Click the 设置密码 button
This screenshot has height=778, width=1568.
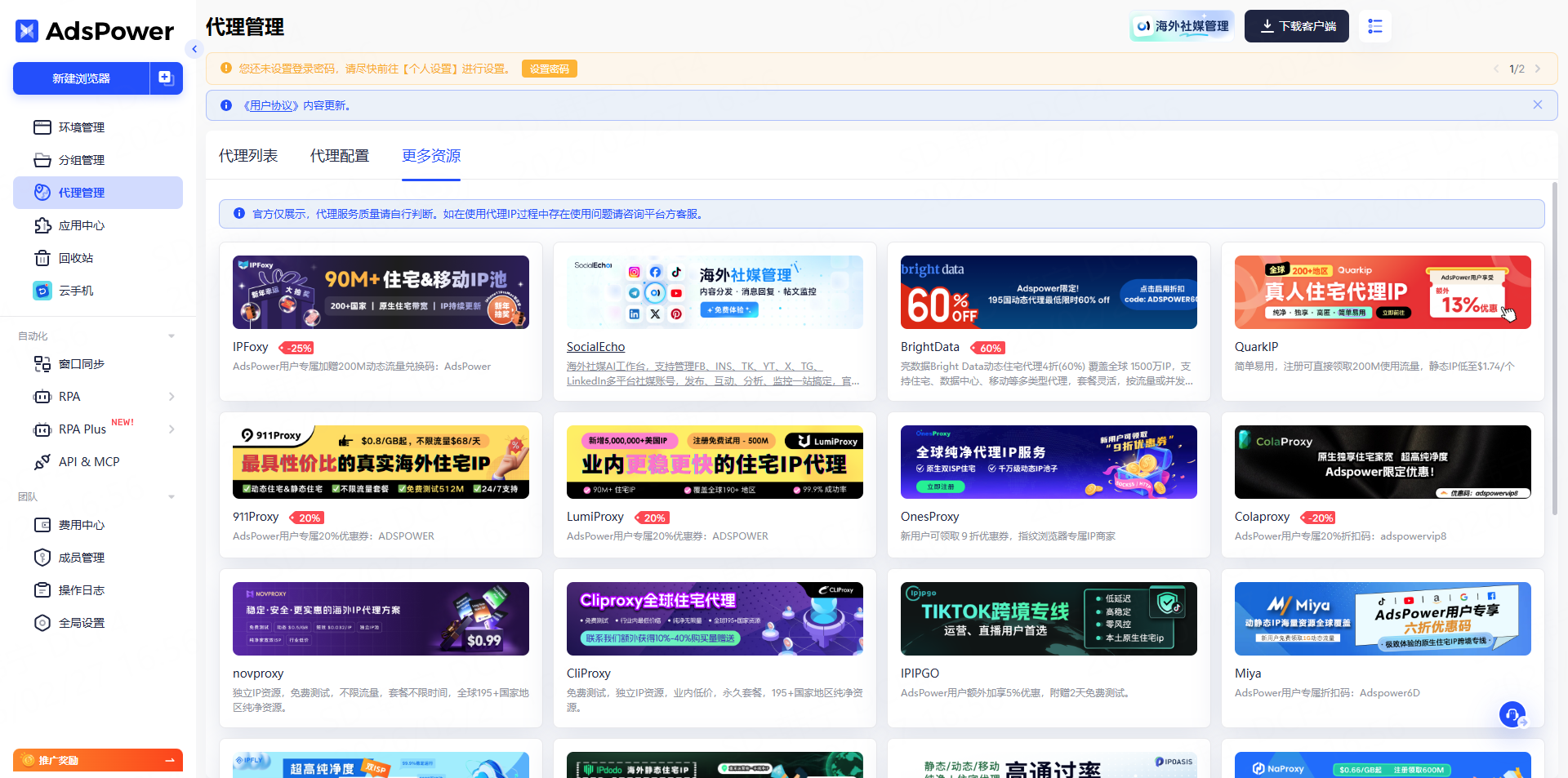(x=549, y=69)
